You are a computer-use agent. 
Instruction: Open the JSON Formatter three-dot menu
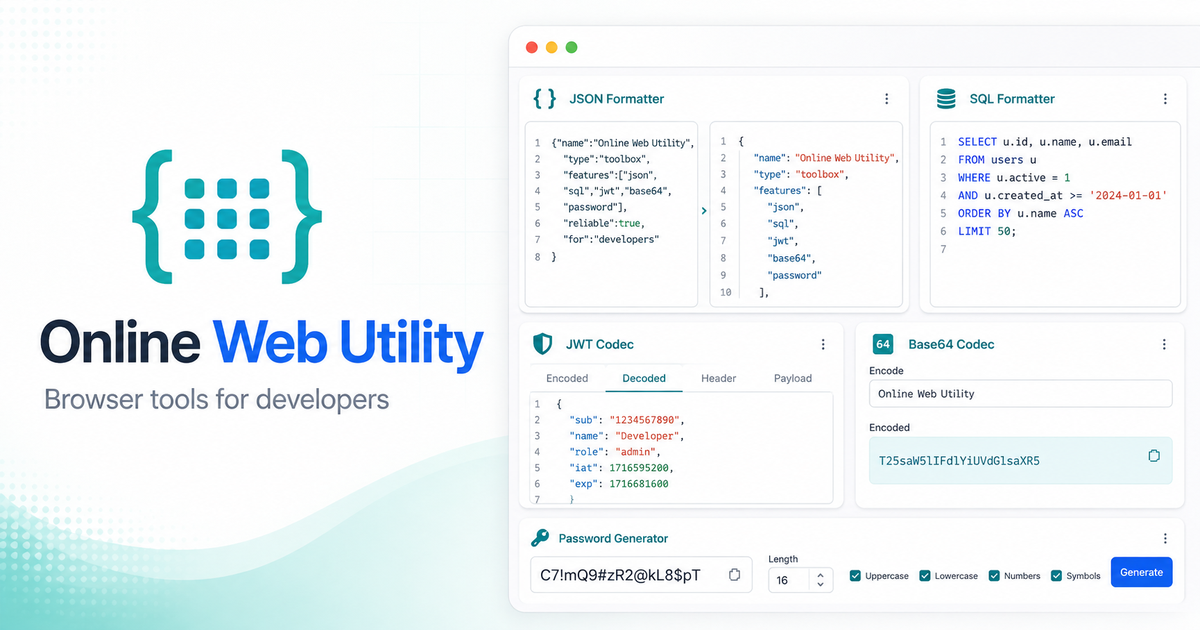click(886, 99)
